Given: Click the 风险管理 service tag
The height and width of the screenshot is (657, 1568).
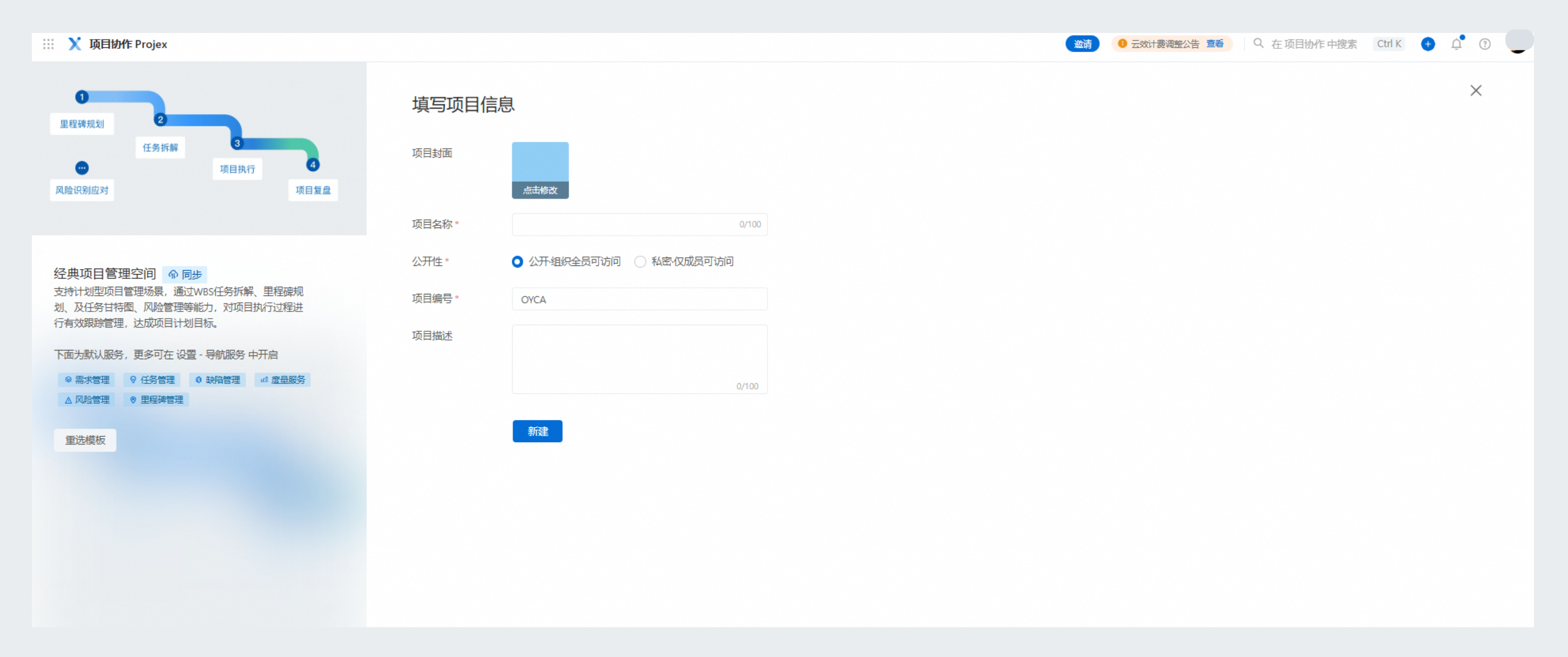Looking at the screenshot, I should point(86,400).
